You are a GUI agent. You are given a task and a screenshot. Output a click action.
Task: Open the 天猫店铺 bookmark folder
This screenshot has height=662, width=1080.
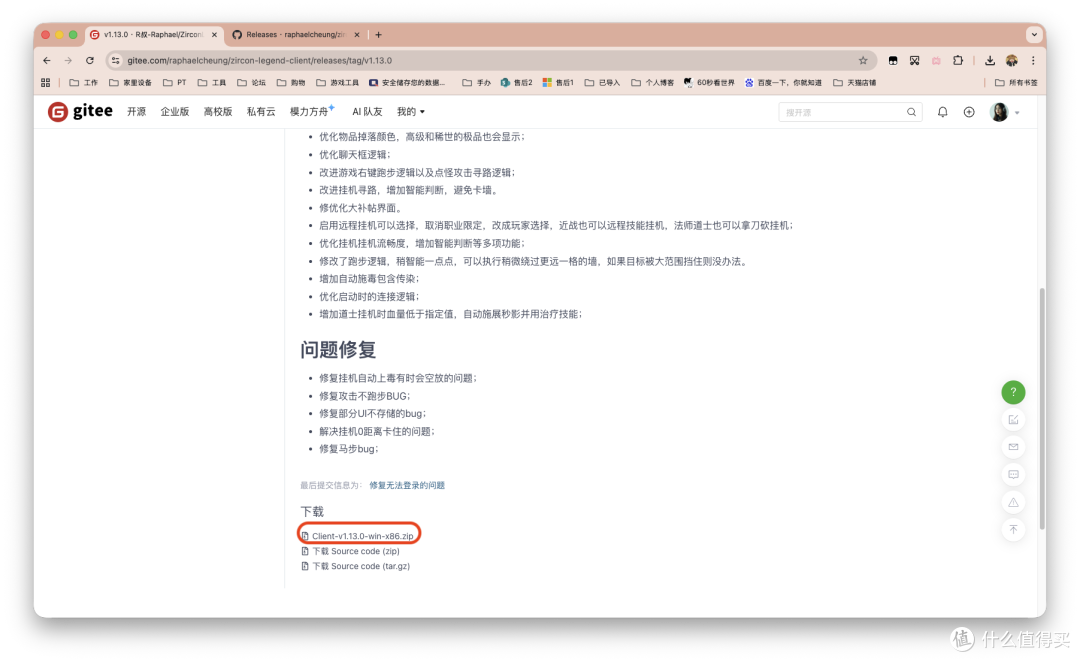pos(855,83)
